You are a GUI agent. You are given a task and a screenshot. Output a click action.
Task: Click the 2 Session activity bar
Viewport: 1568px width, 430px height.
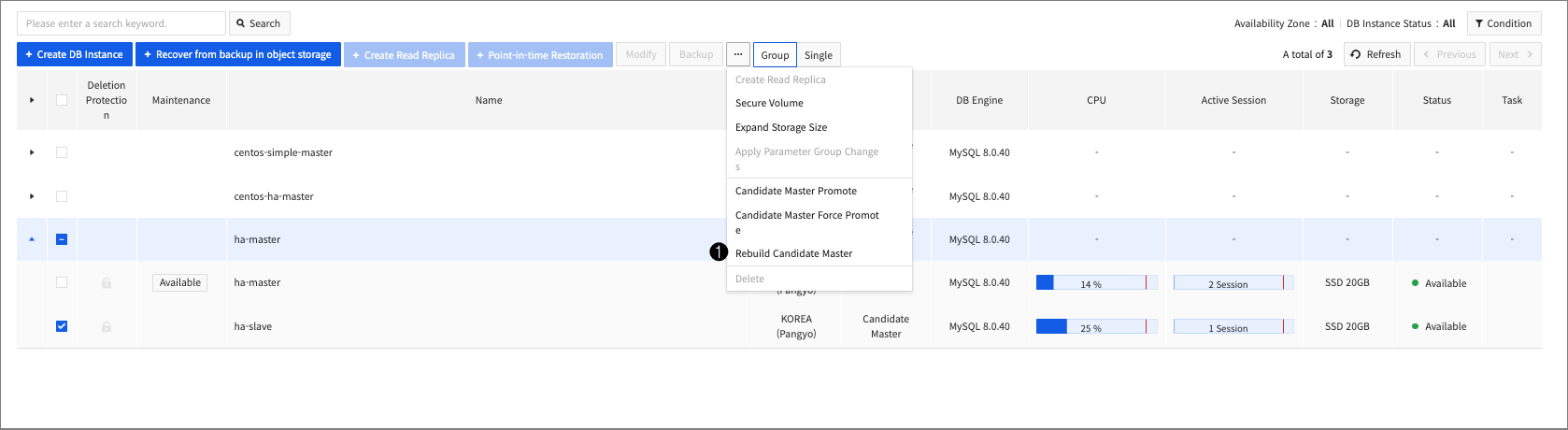click(1233, 283)
